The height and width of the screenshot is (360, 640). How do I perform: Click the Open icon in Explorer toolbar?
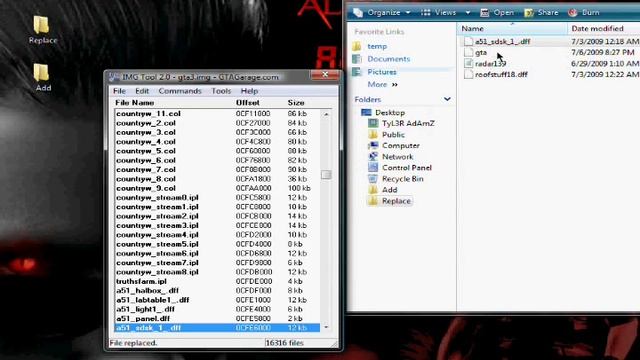click(x=484, y=13)
